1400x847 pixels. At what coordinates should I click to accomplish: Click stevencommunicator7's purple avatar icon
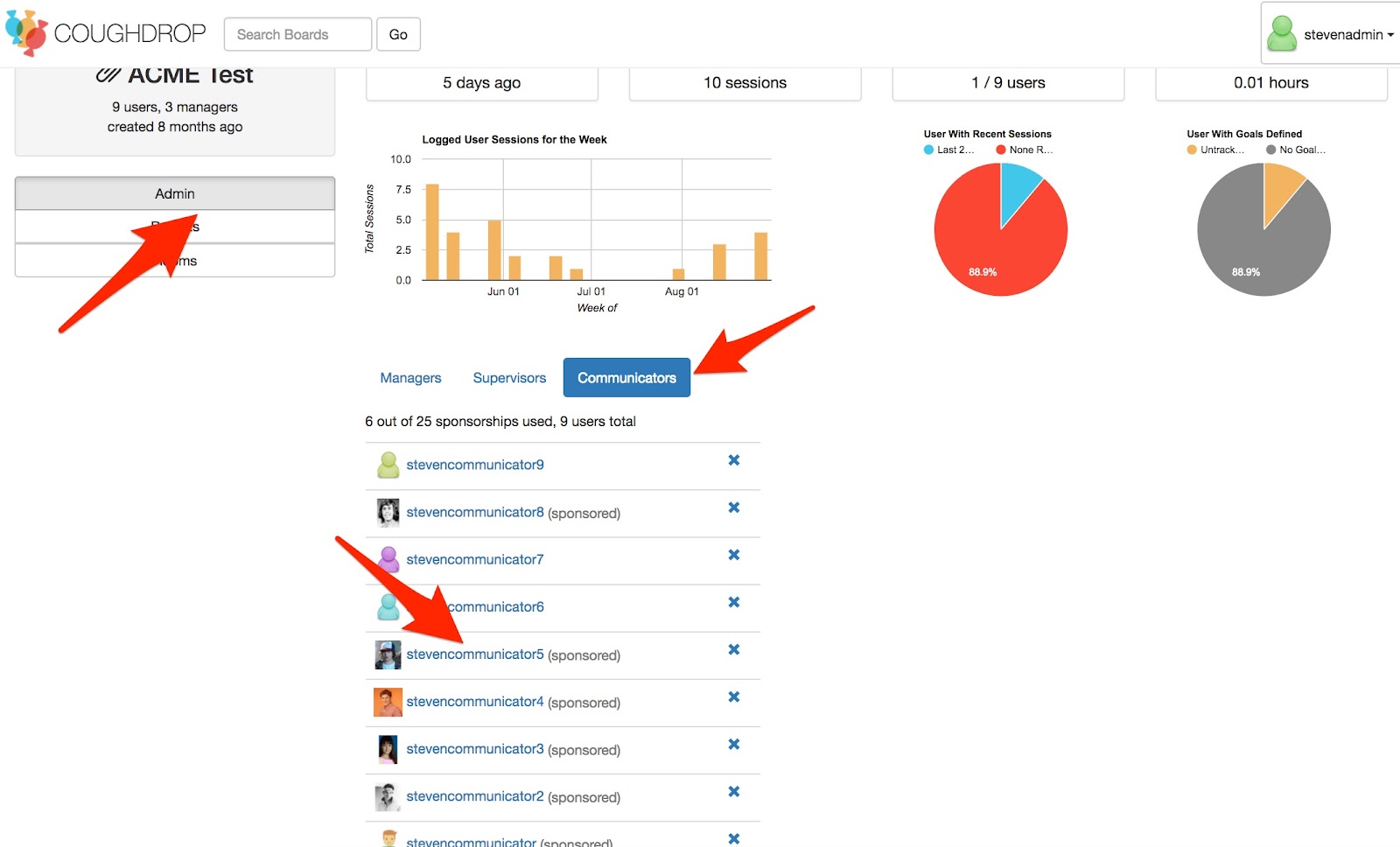388,560
